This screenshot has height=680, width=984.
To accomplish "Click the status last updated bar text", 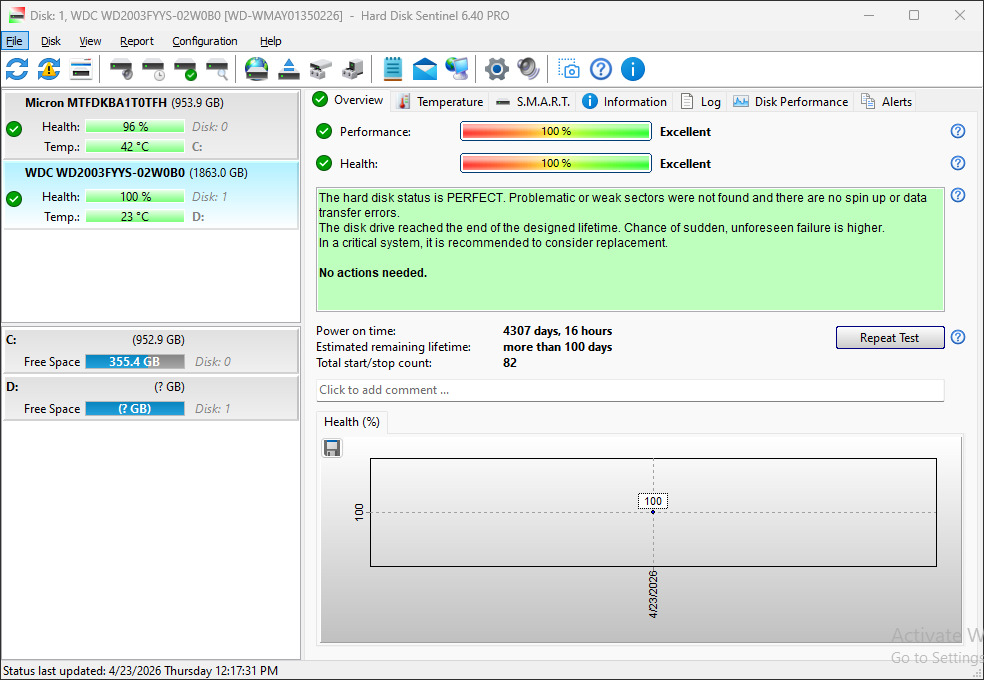I will 141,671.
